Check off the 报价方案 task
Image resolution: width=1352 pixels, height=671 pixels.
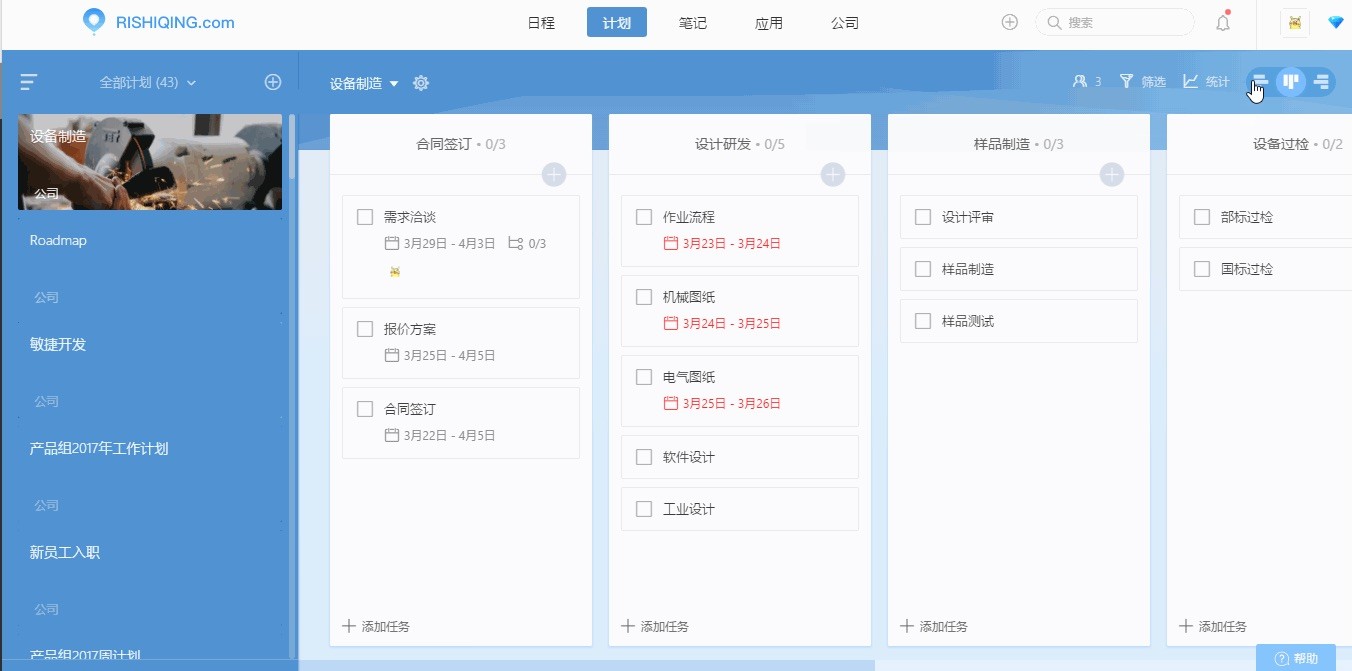[365, 329]
